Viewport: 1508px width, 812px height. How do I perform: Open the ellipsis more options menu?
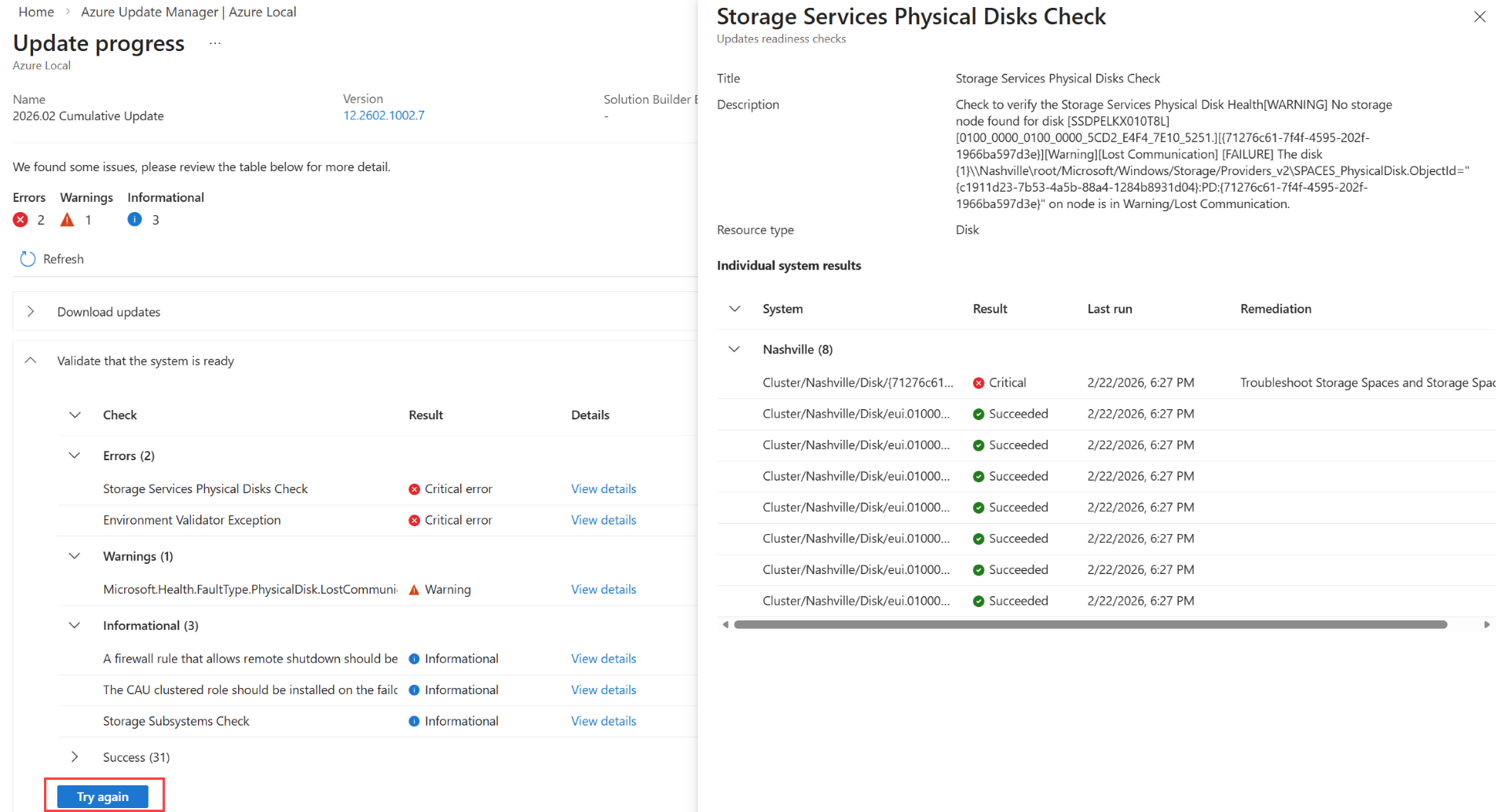pyautogui.click(x=215, y=44)
